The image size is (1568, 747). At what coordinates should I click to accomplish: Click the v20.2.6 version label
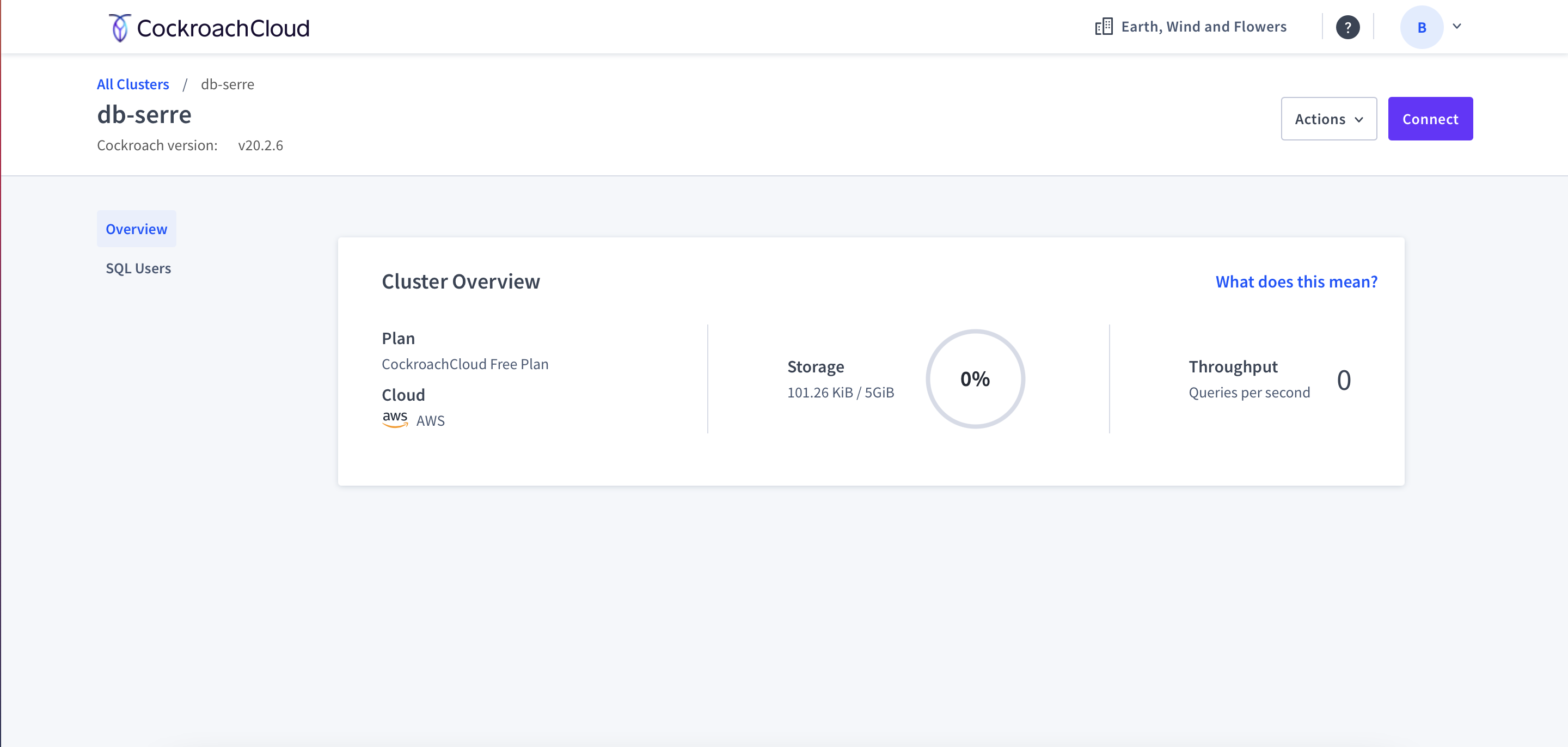pyautogui.click(x=261, y=145)
